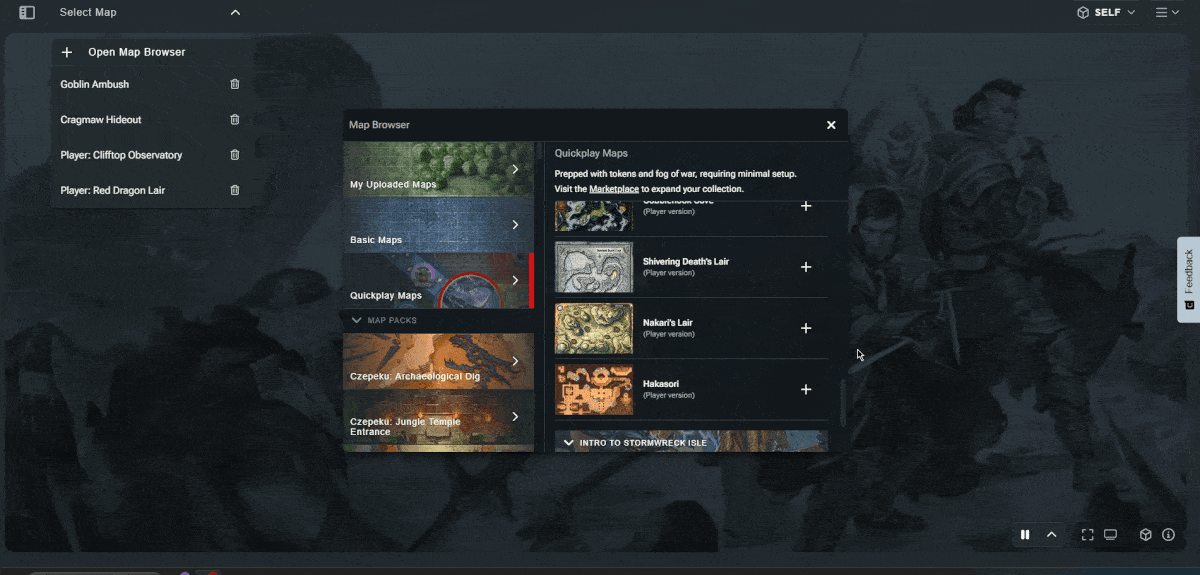1200x575 pixels.
Task: Click the Shivering Death's Lair thumbnail
Action: (594, 267)
